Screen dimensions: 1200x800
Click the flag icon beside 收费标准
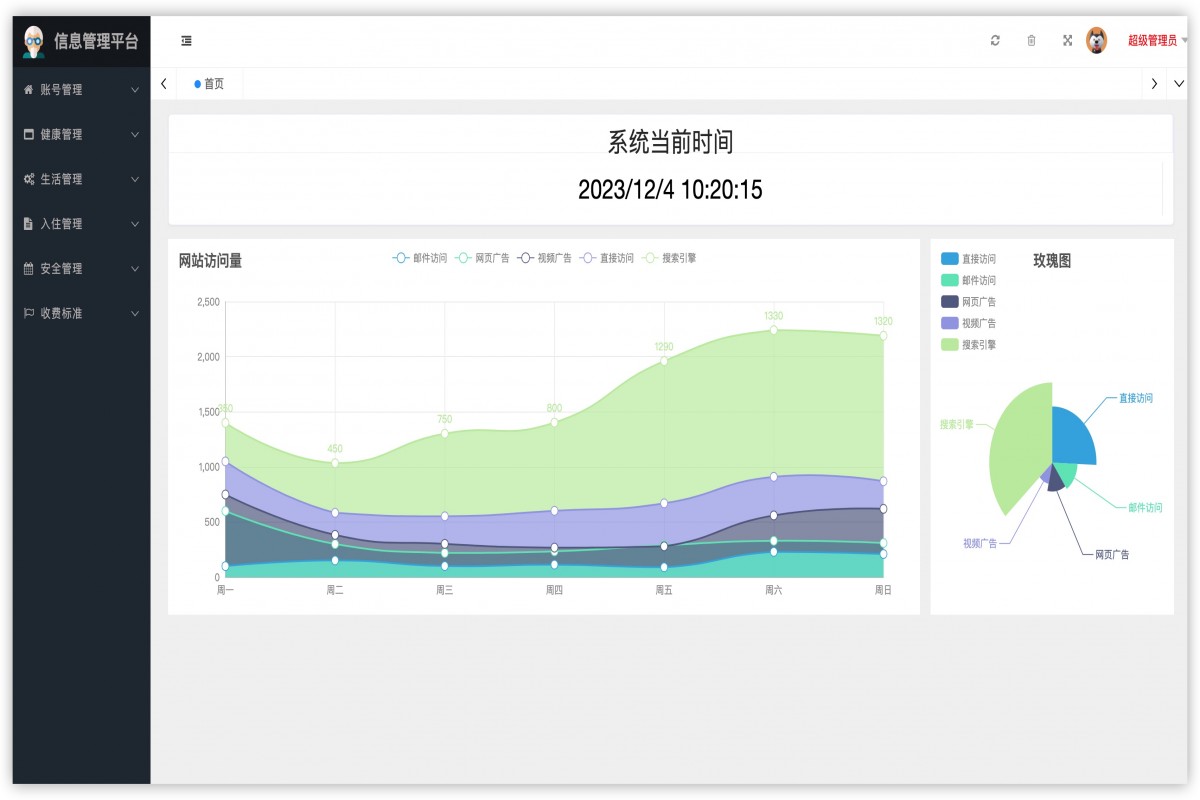(30, 313)
